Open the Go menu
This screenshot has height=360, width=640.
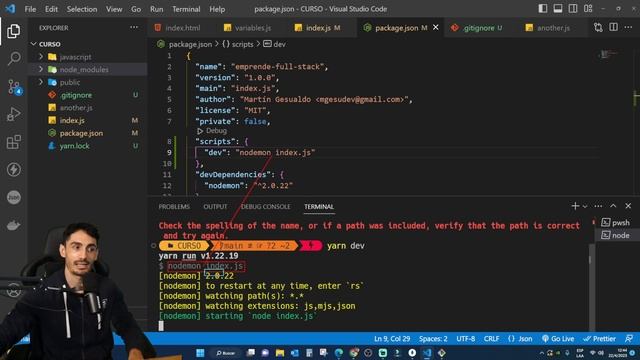[136, 9]
